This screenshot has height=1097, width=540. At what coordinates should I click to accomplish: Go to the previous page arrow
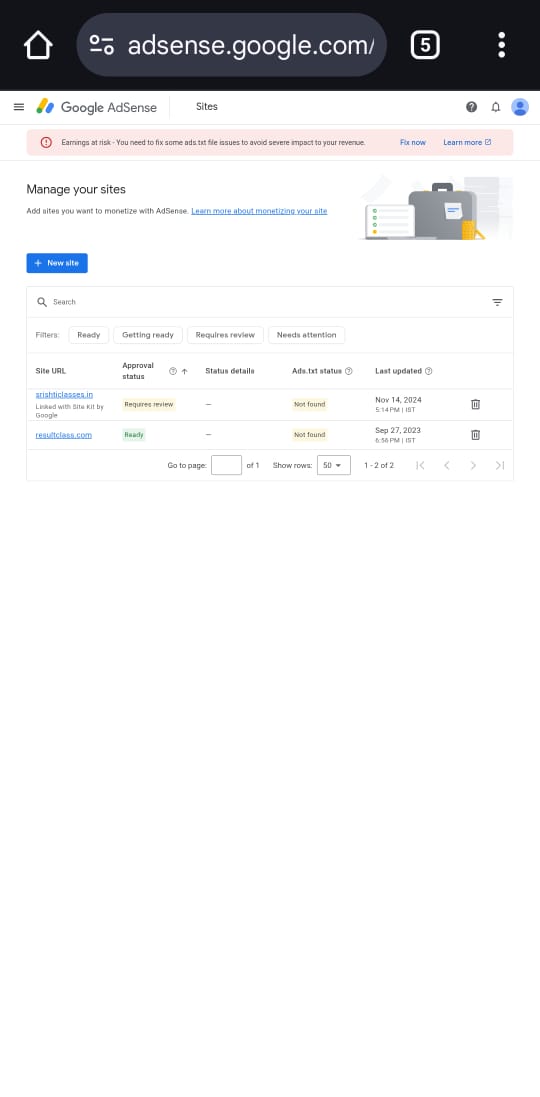[446, 465]
